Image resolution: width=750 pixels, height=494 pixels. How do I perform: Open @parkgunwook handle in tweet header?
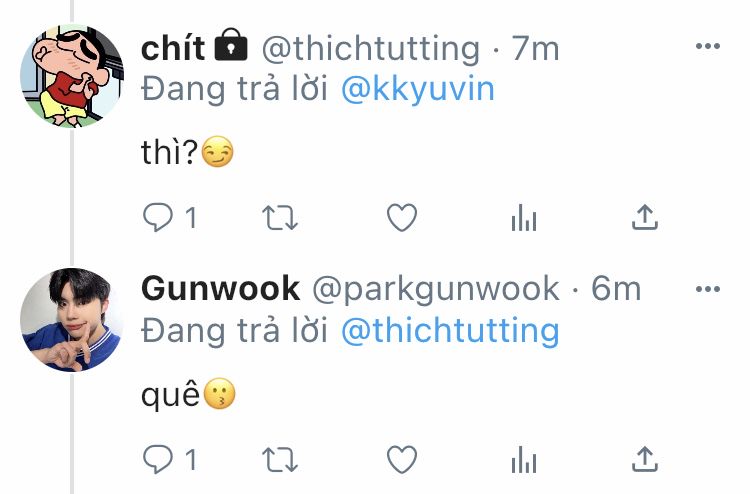(x=436, y=290)
